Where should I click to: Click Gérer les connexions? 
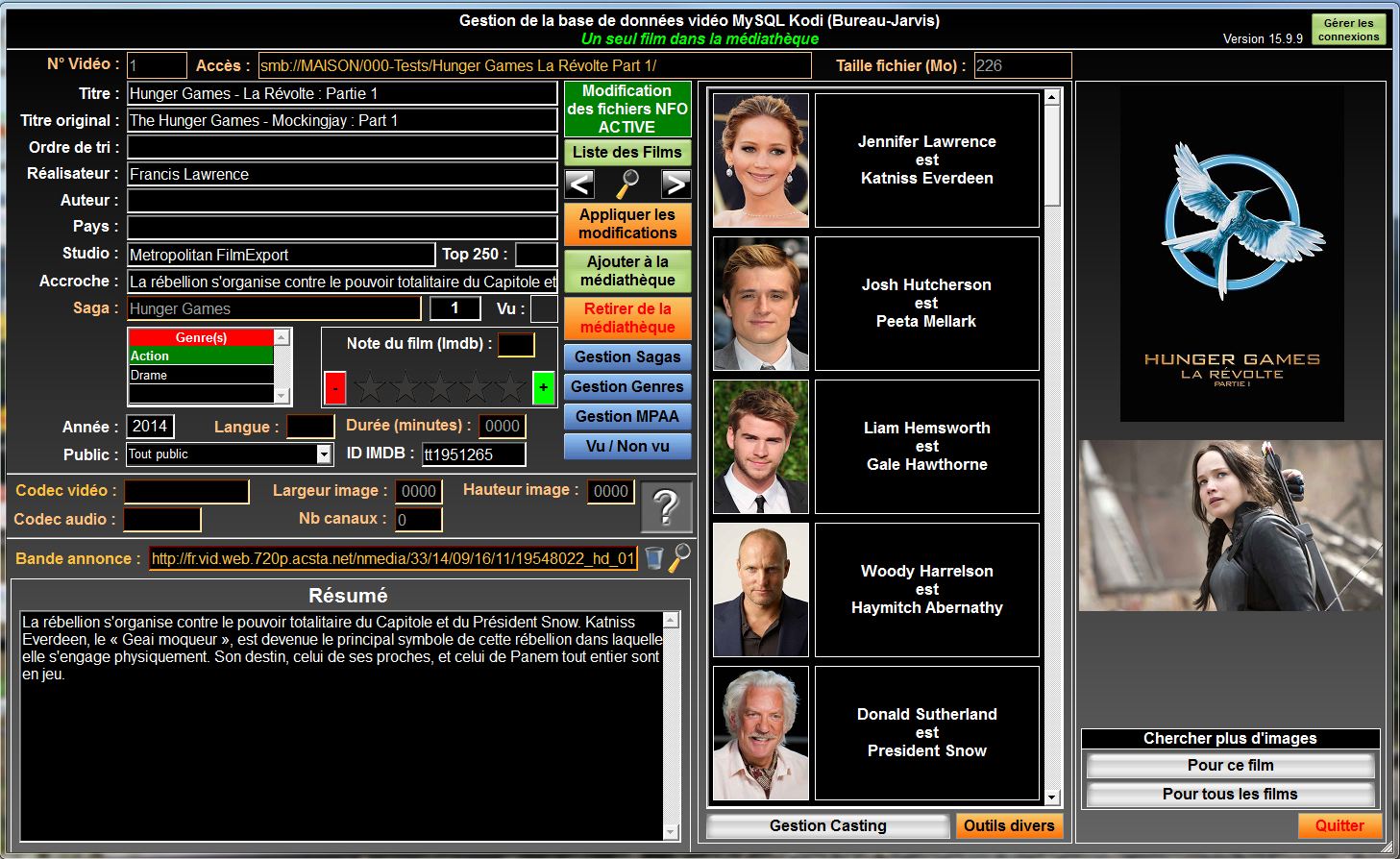click(x=1348, y=30)
